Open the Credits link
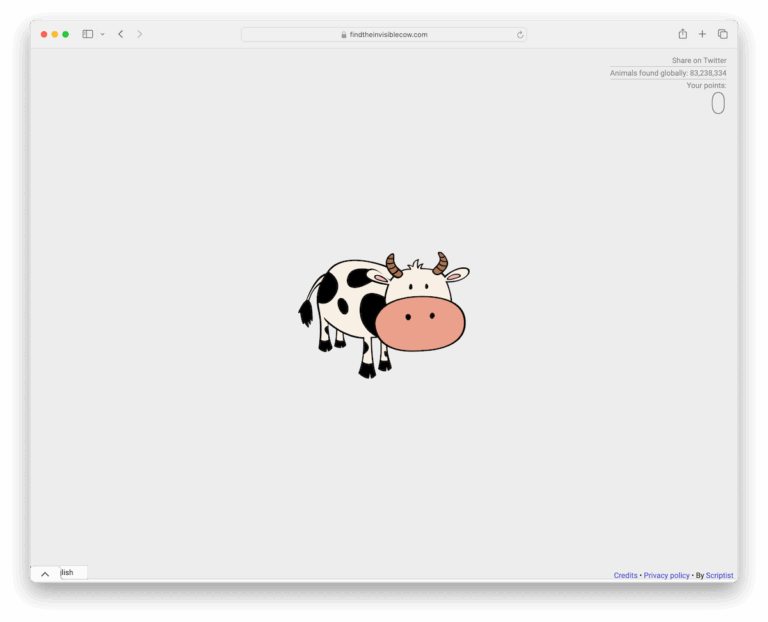The image size is (768, 622). (625, 575)
